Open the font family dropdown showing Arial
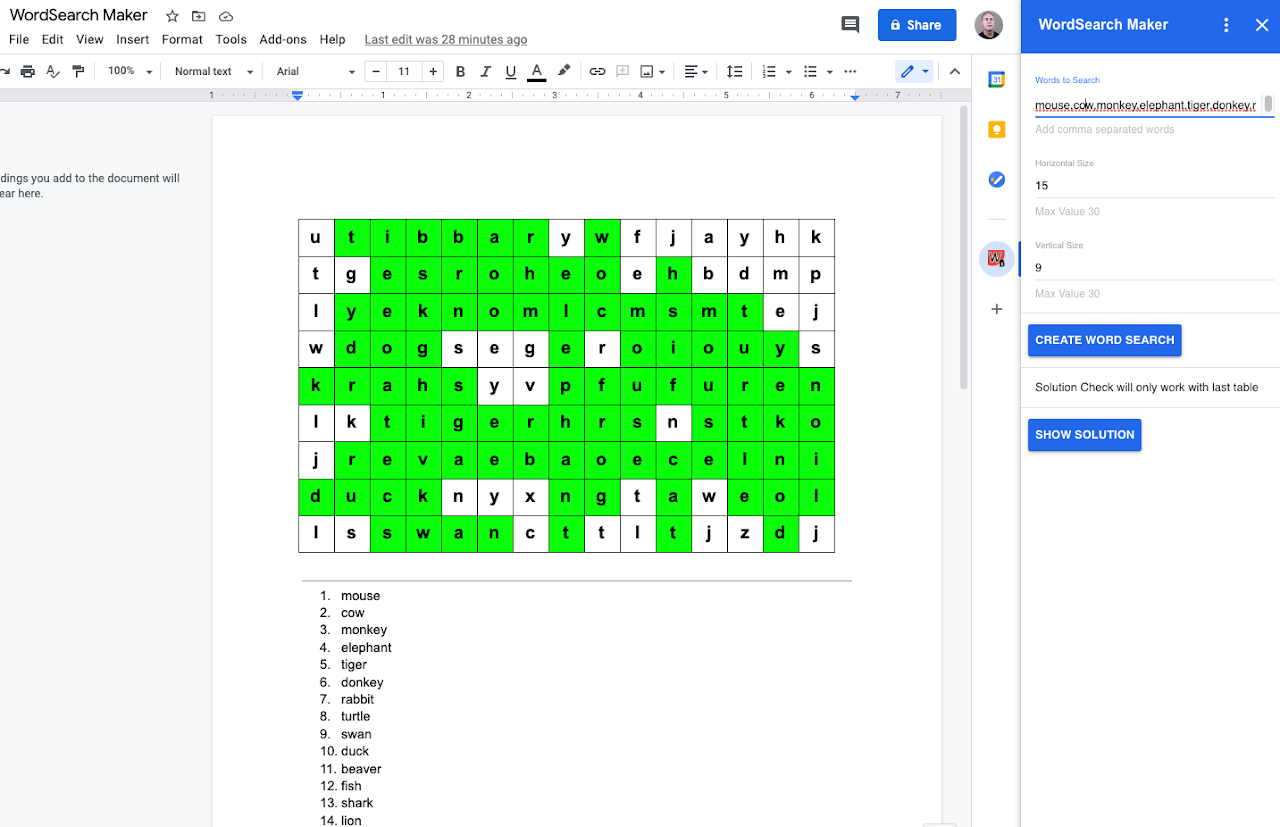 [x=312, y=71]
